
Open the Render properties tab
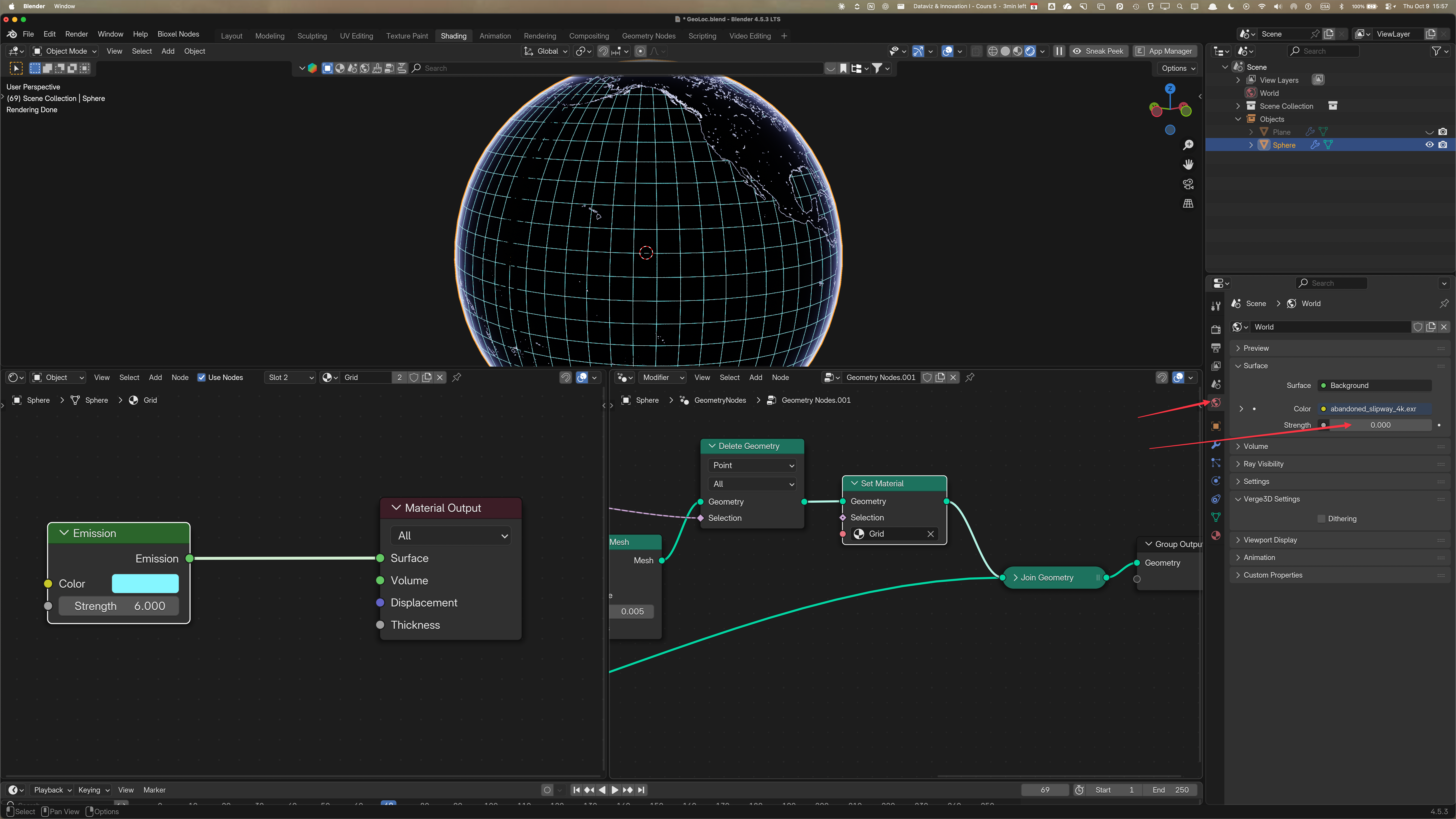tap(1216, 330)
